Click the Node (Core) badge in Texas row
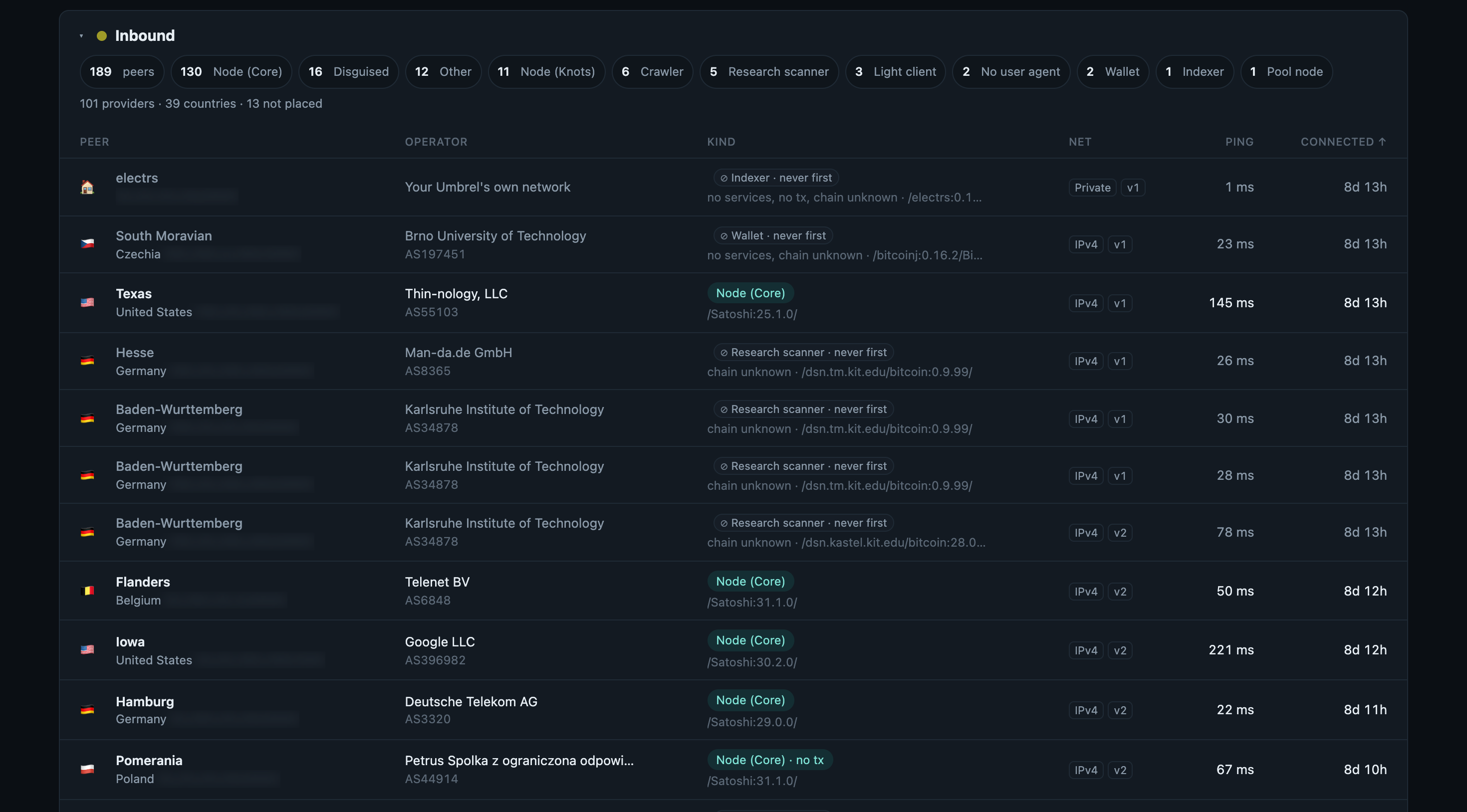Screen dimensions: 1467x812 pos(750,293)
